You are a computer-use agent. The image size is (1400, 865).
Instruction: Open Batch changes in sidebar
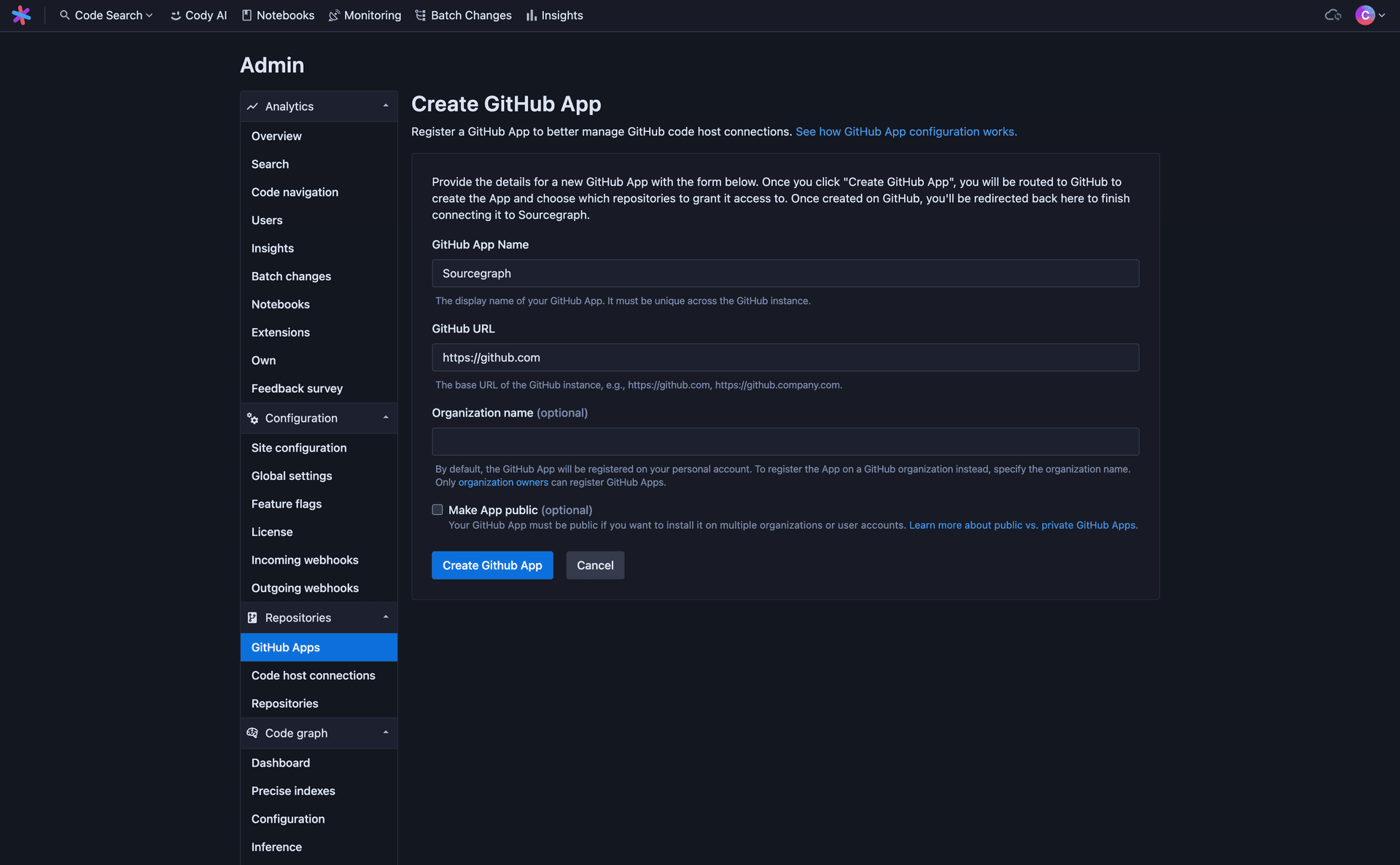[x=319, y=276]
